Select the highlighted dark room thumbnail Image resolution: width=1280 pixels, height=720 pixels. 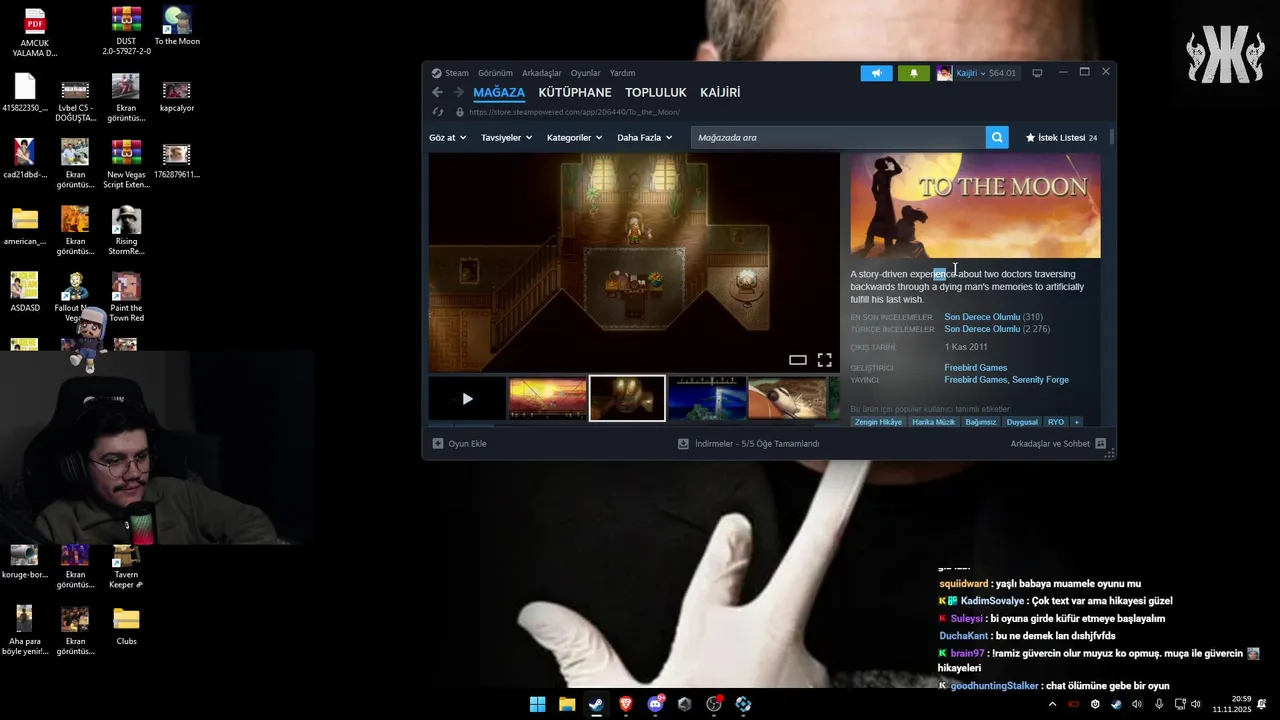click(627, 398)
